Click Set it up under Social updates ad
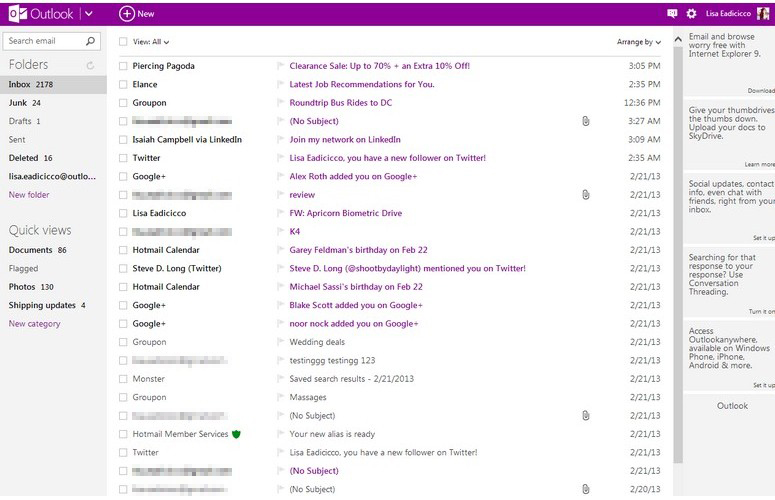This screenshot has width=775, height=500. coord(764,238)
